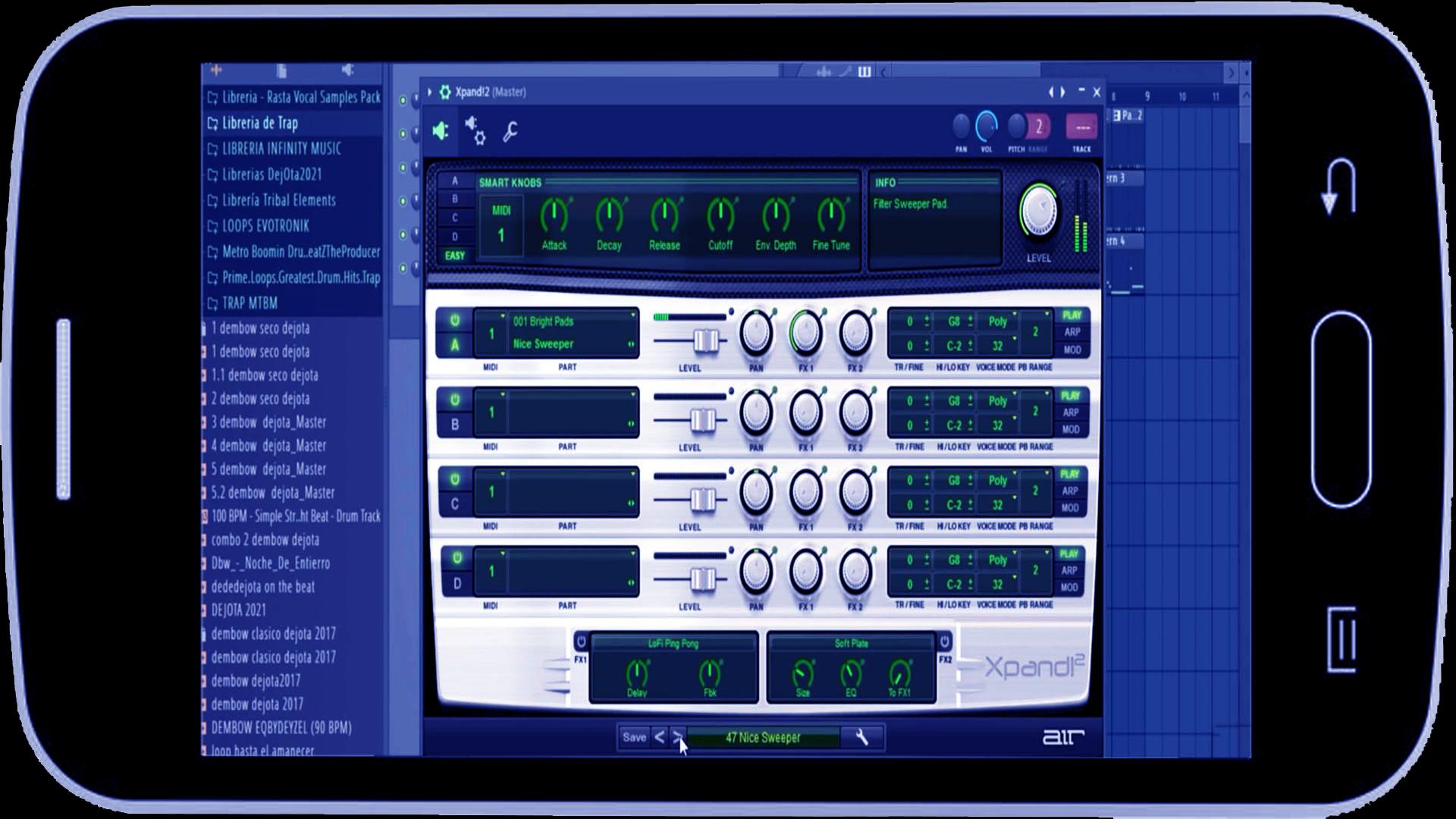Open Part A MIDI channel dropdown

tap(491, 333)
